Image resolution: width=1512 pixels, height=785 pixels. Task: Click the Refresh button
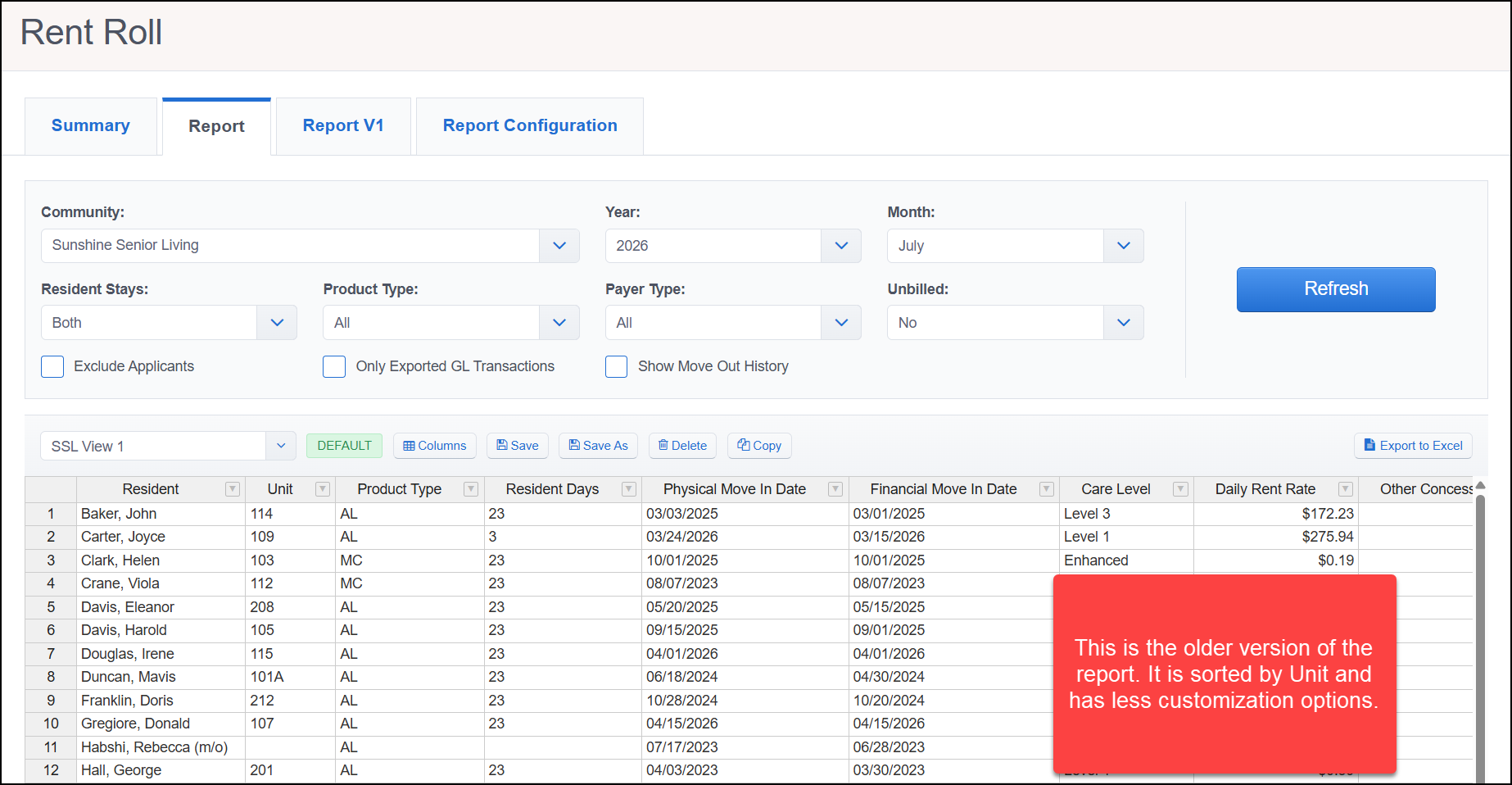click(1336, 289)
